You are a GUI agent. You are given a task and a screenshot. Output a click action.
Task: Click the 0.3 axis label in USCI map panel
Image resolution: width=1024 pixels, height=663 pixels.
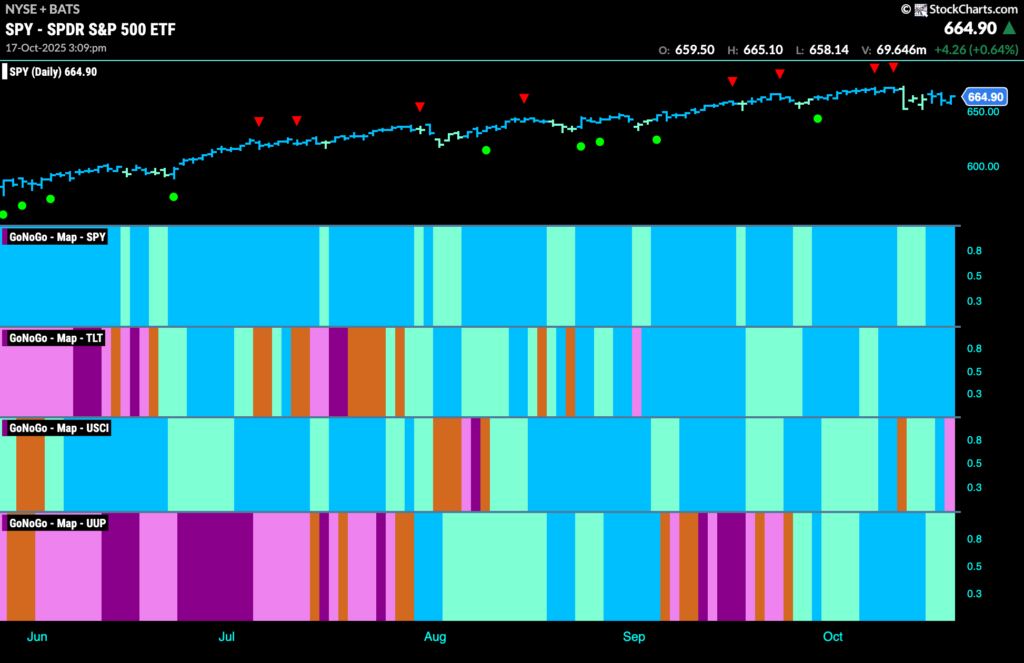(974, 487)
